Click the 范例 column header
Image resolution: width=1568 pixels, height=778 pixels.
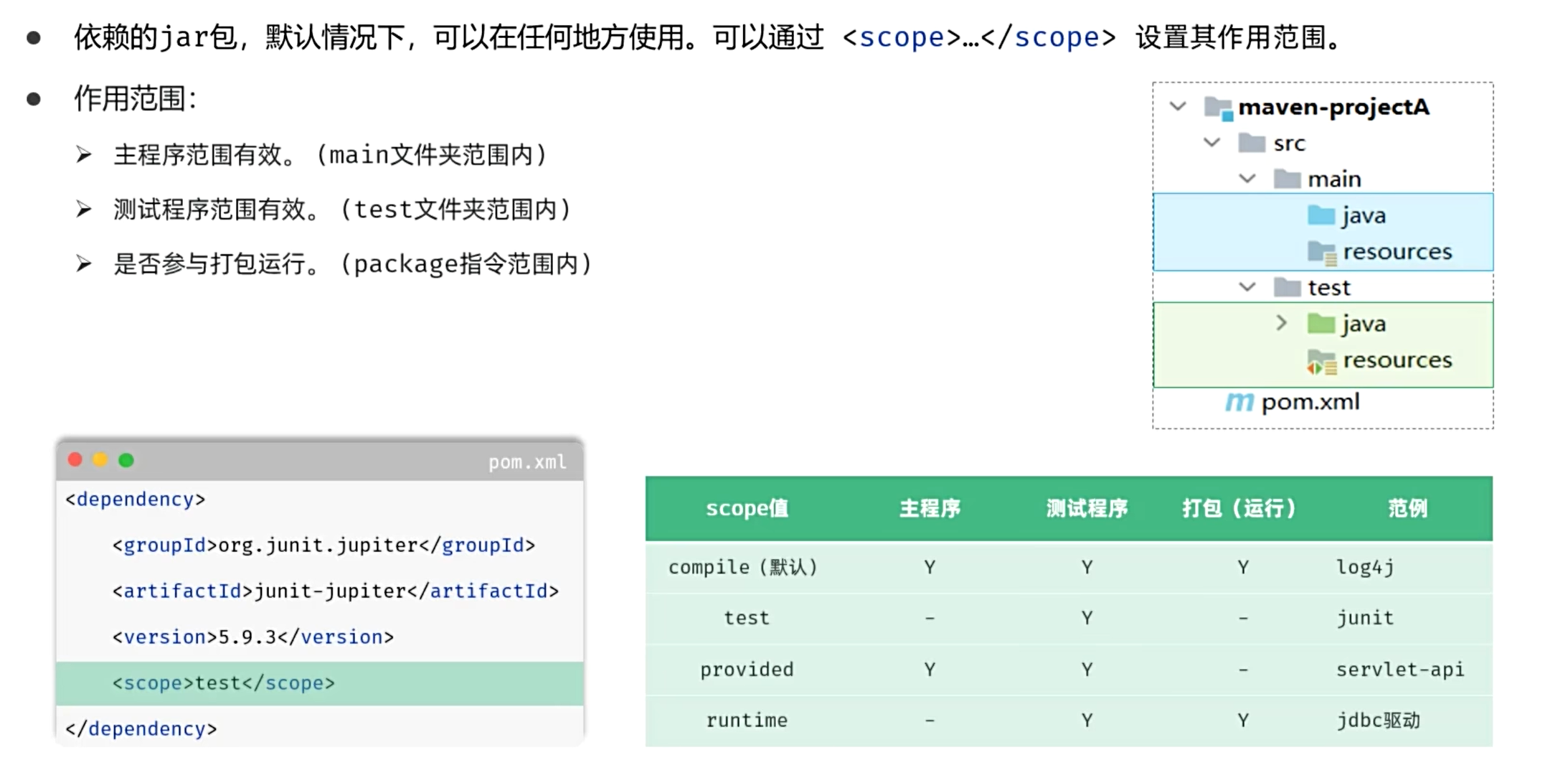[1407, 508]
